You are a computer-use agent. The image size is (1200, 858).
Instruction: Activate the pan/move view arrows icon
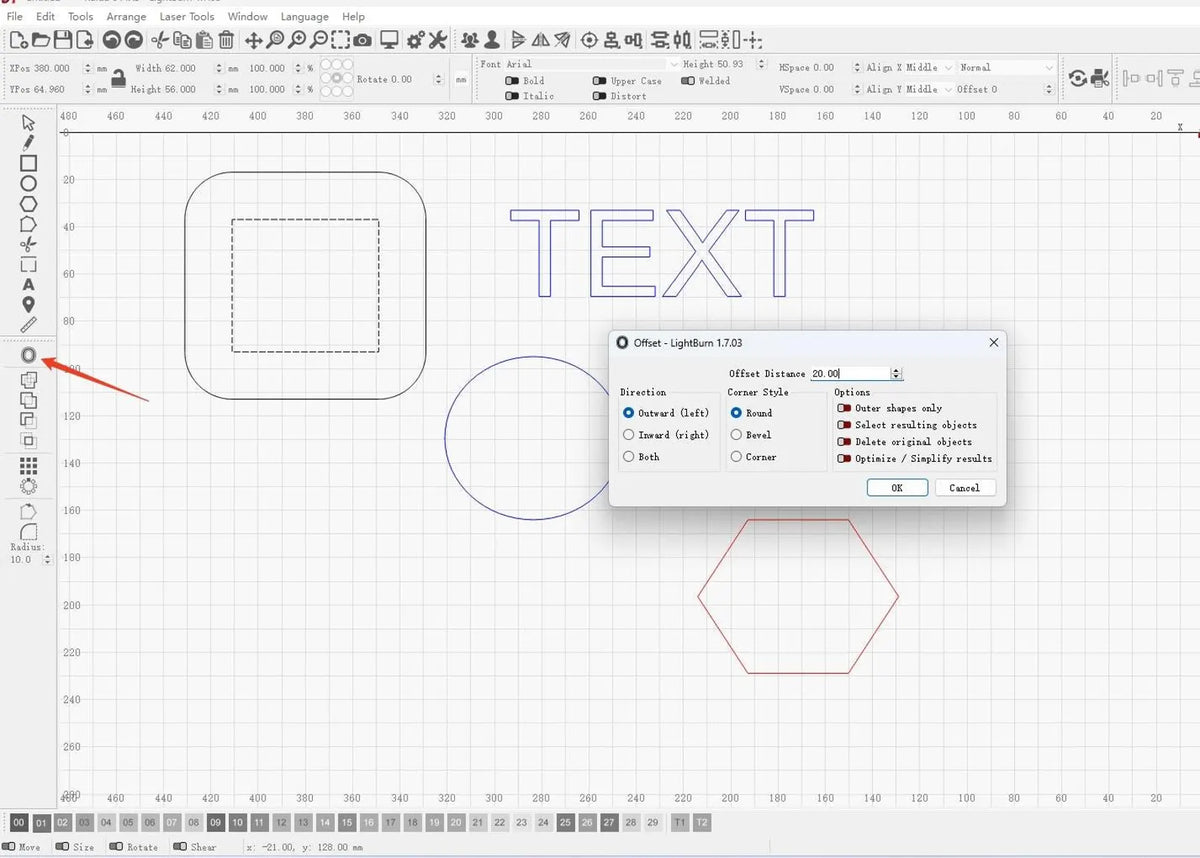click(253, 40)
